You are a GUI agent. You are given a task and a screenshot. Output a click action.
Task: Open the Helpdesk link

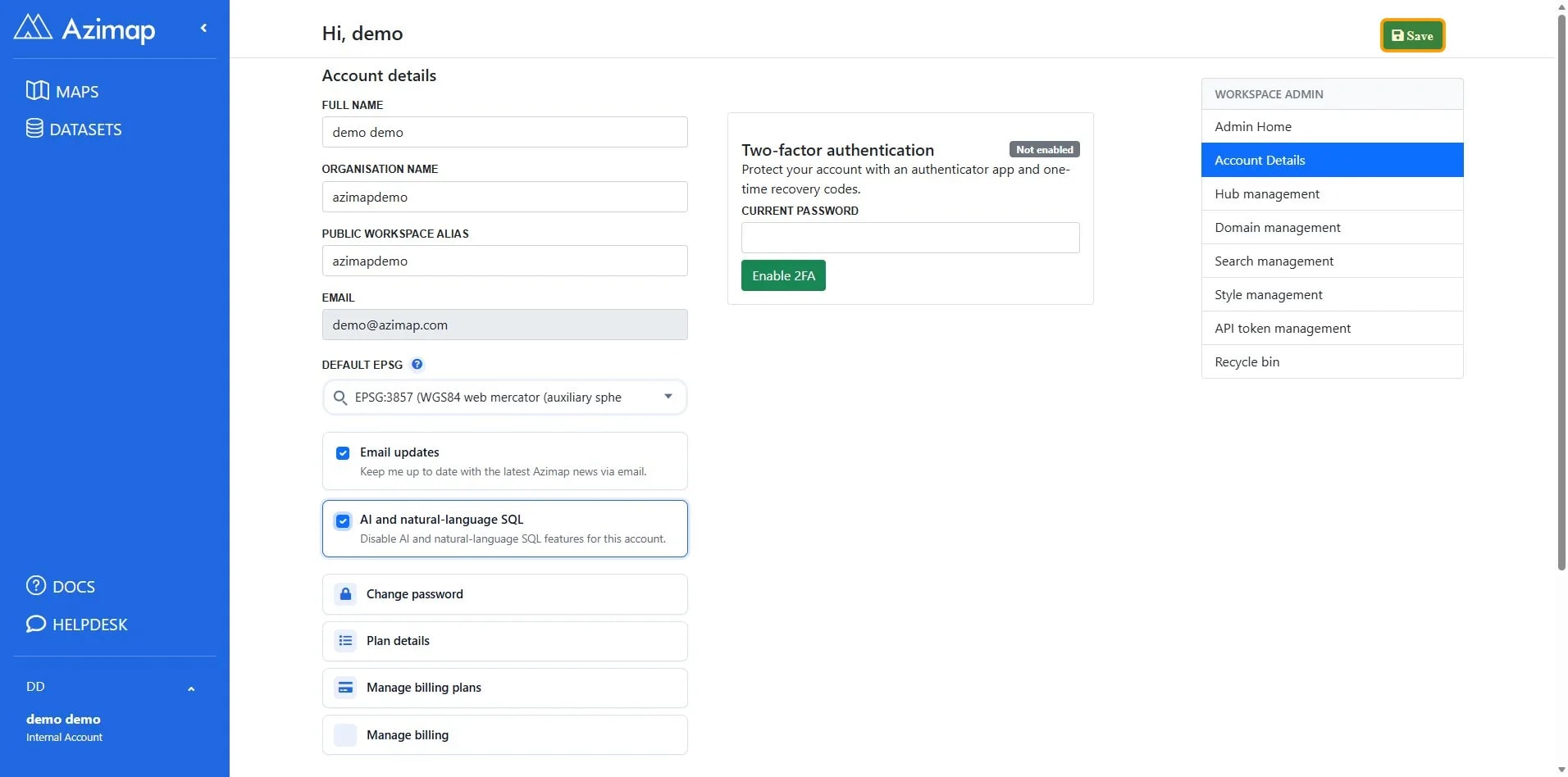77,624
